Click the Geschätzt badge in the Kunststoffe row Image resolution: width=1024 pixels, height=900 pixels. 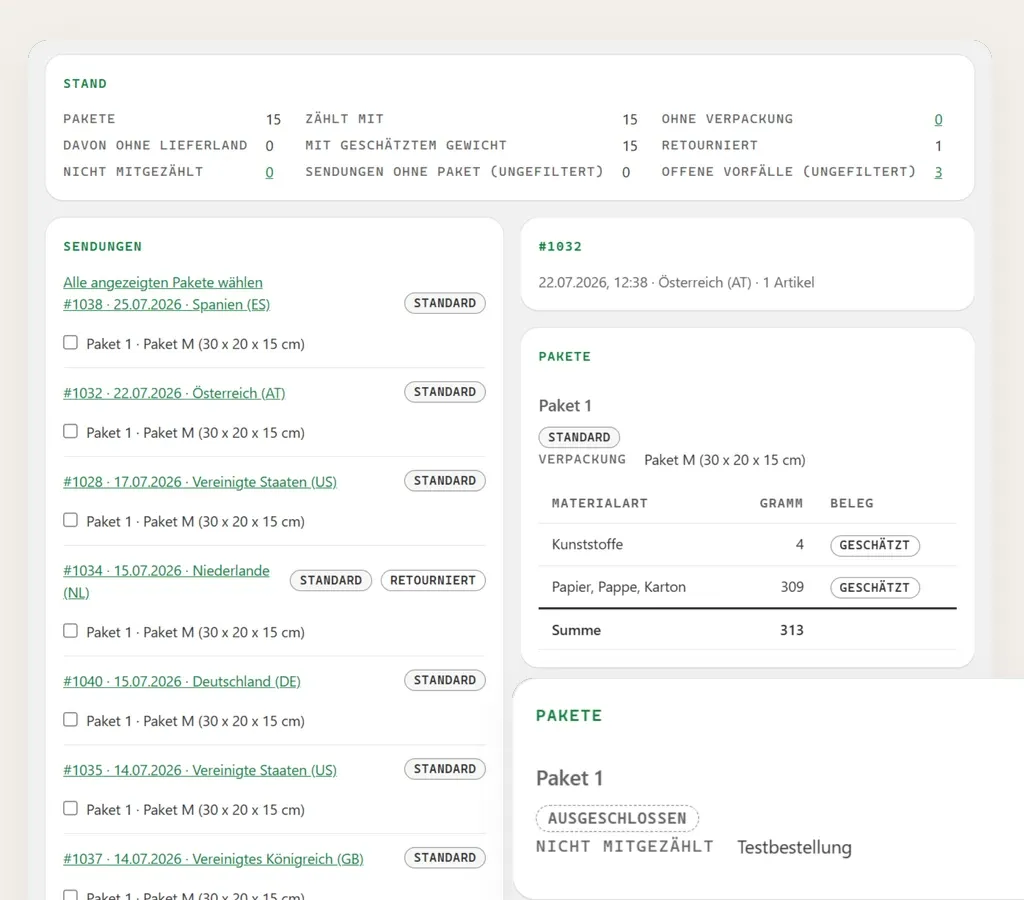click(x=874, y=545)
